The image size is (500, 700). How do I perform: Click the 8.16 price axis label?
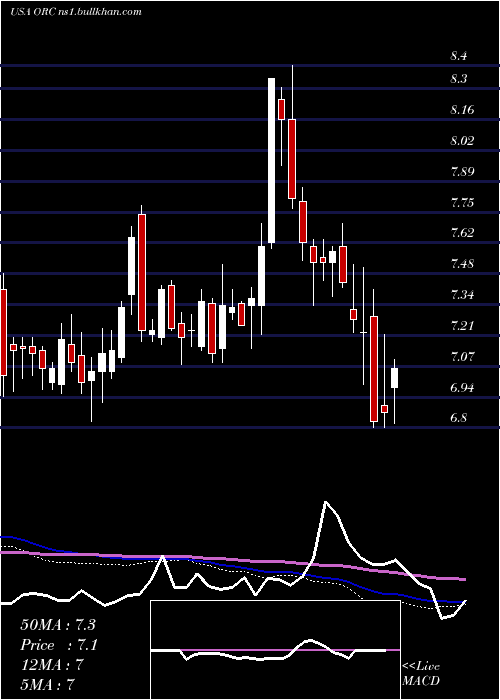(462, 110)
